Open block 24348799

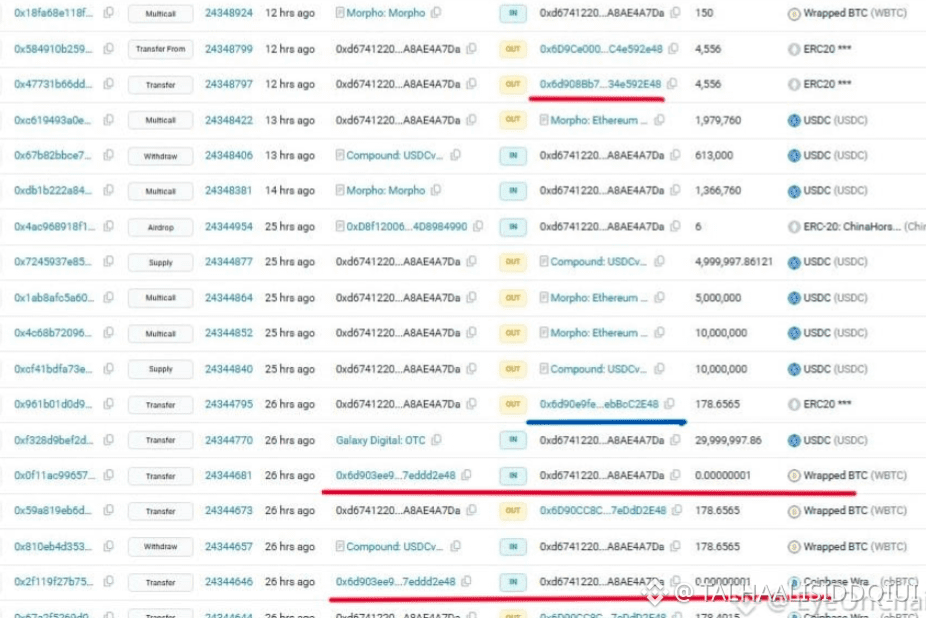click(x=229, y=48)
